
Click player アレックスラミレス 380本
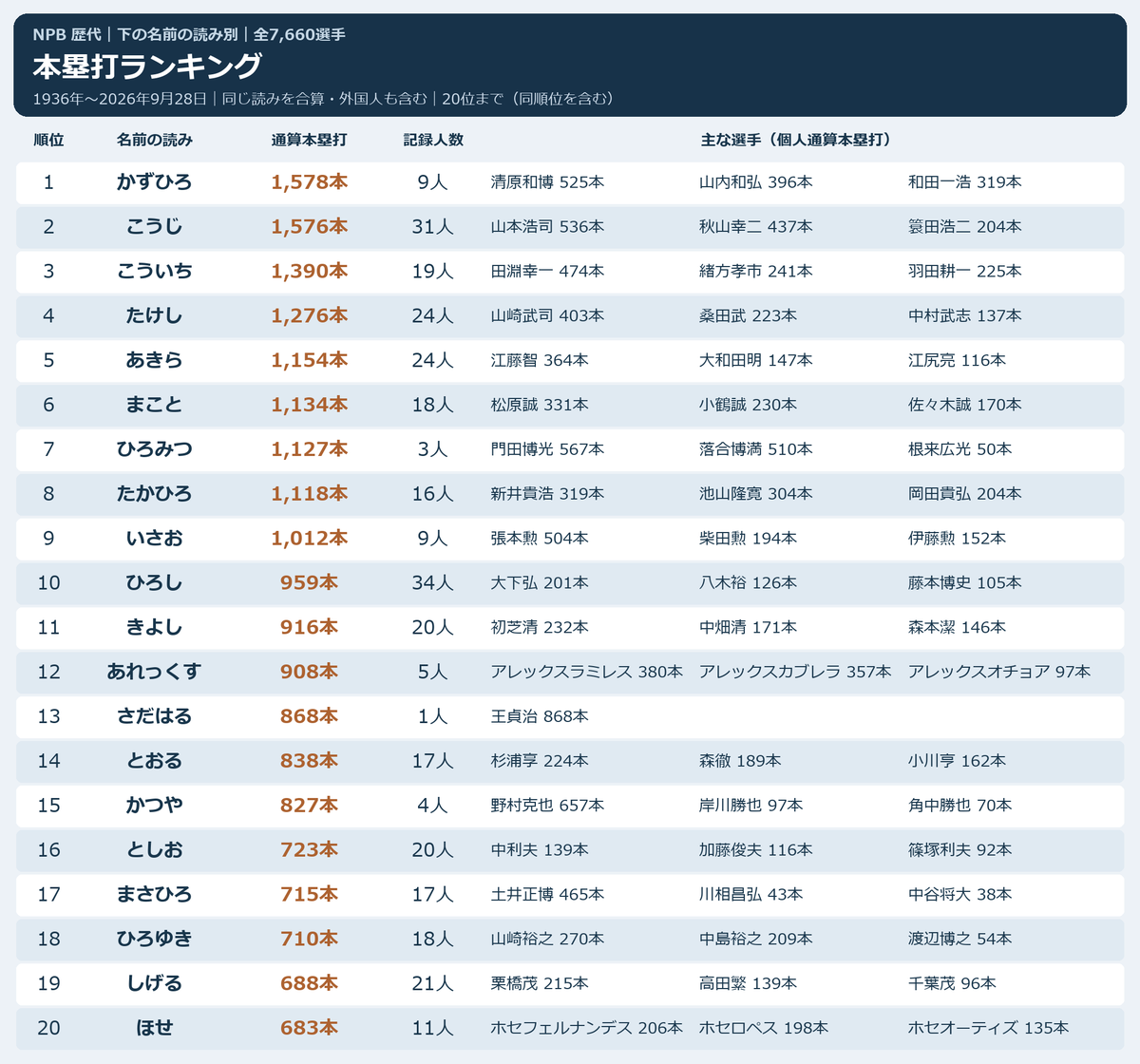pos(587,672)
